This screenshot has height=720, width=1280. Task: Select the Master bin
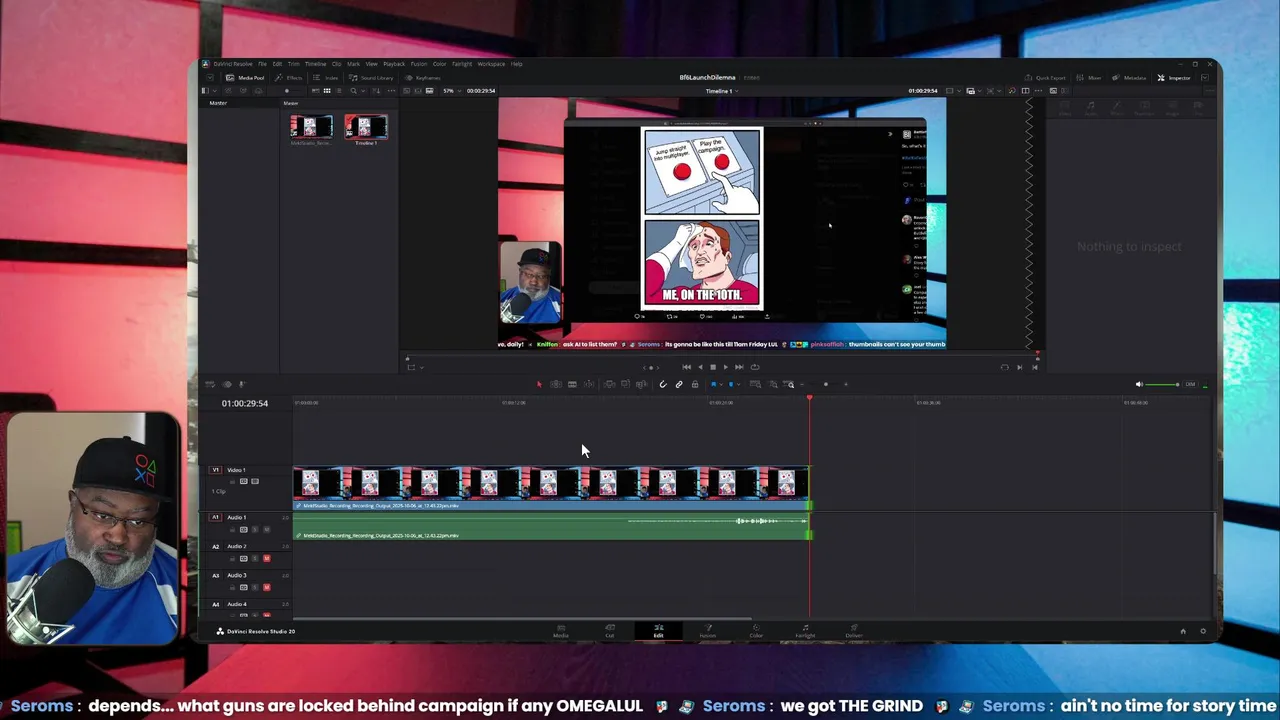point(218,103)
